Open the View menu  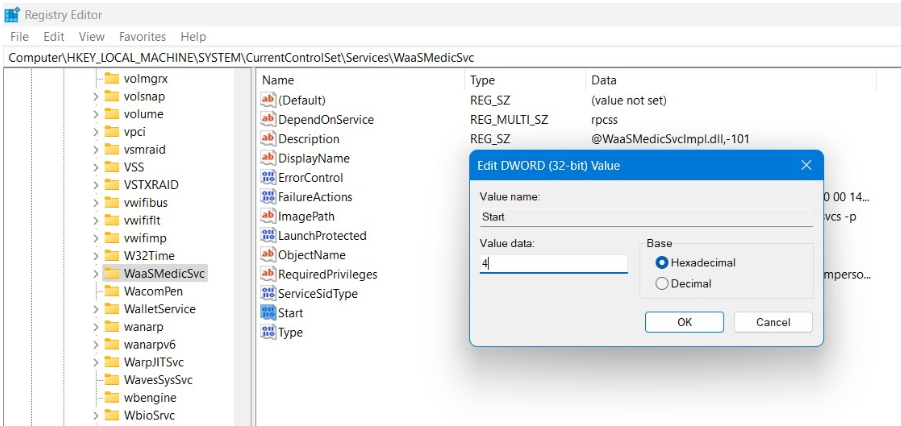[92, 37]
